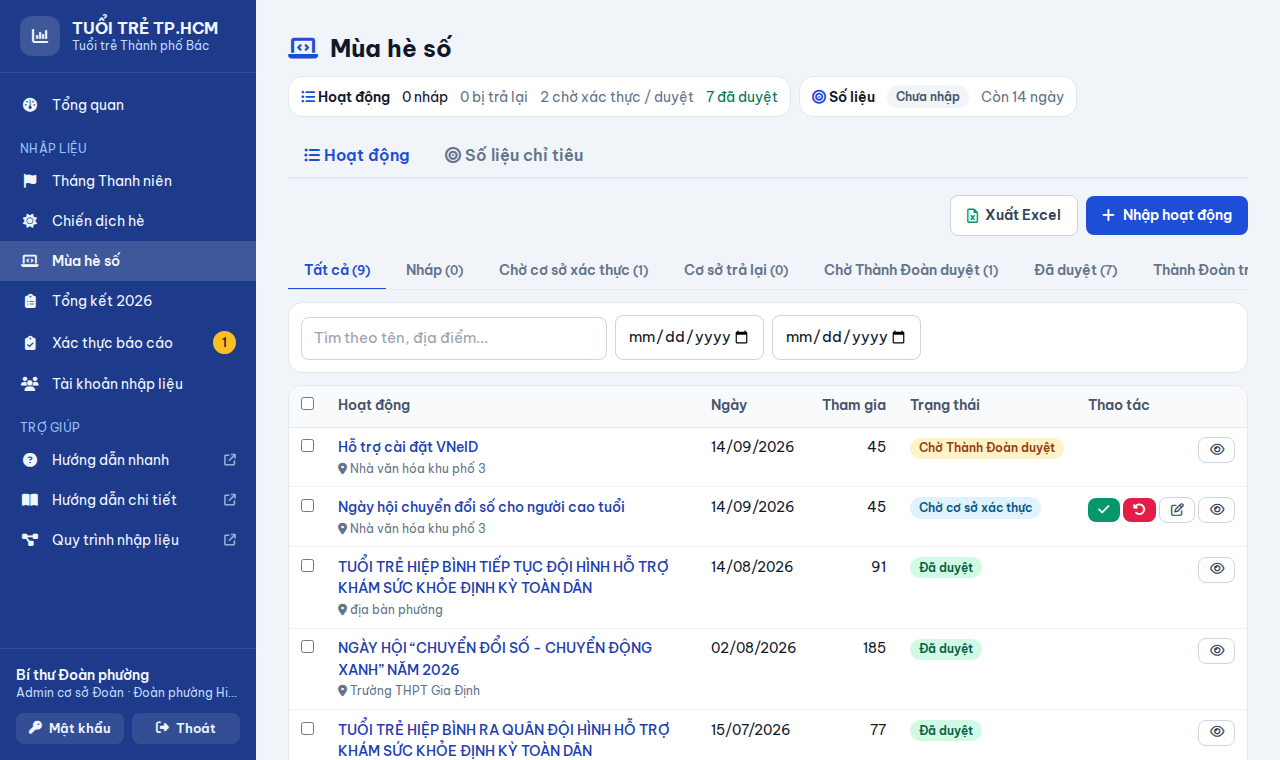Open Tổng kết 2026 in sidebar
Screen dimensions: 1280x760
click(x=128, y=301)
